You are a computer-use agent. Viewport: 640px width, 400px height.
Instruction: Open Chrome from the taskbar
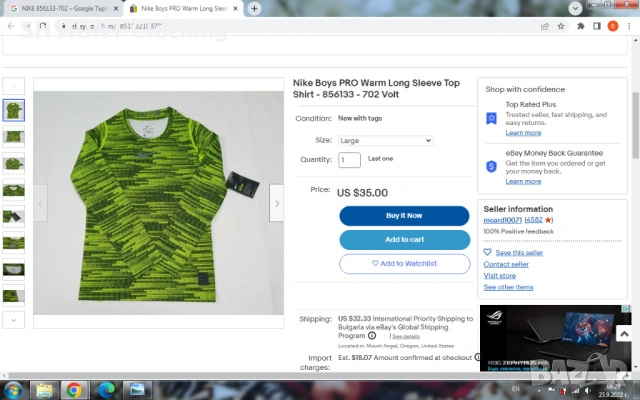pyautogui.click(x=74, y=390)
